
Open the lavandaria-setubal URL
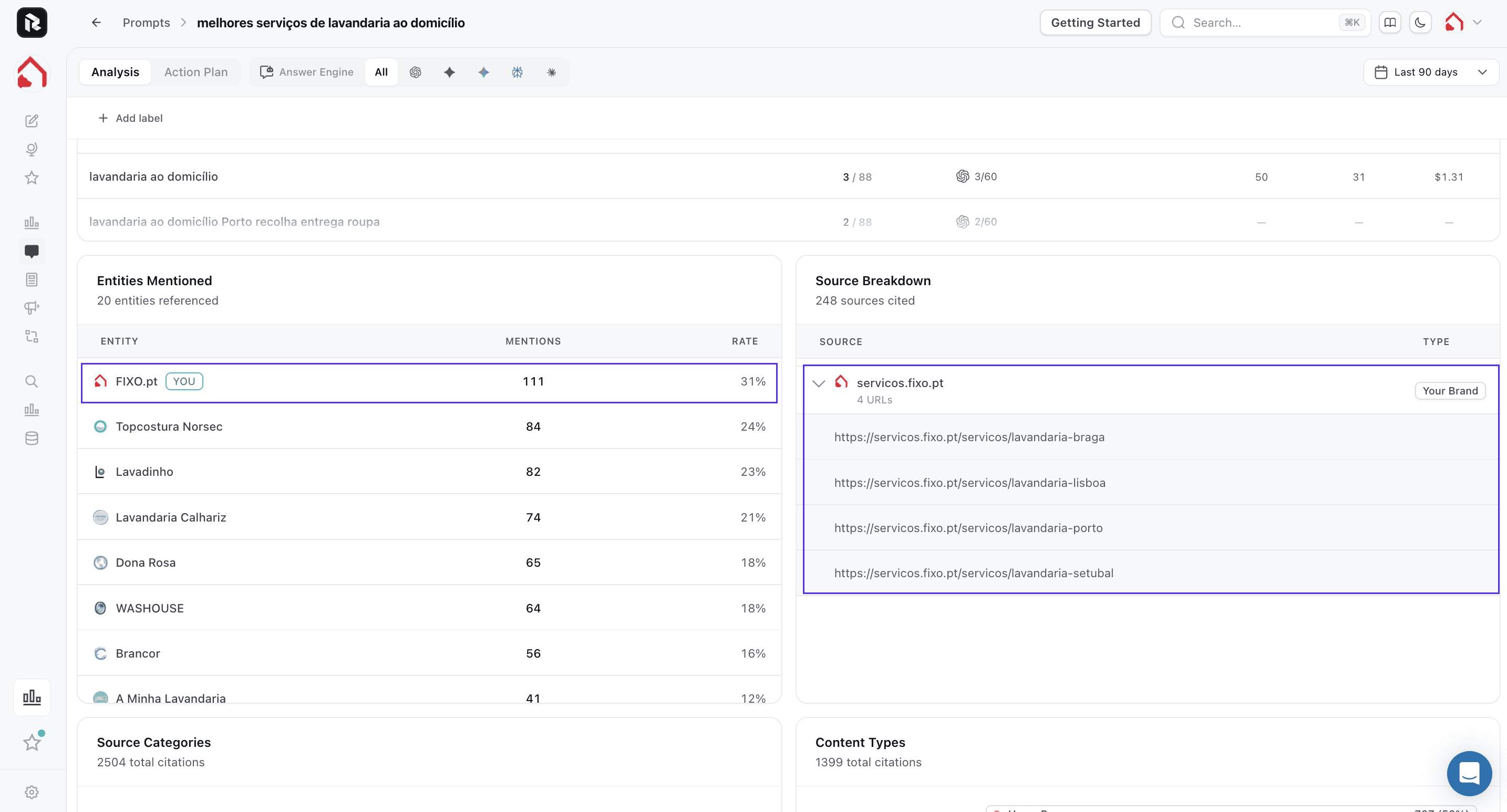click(974, 573)
